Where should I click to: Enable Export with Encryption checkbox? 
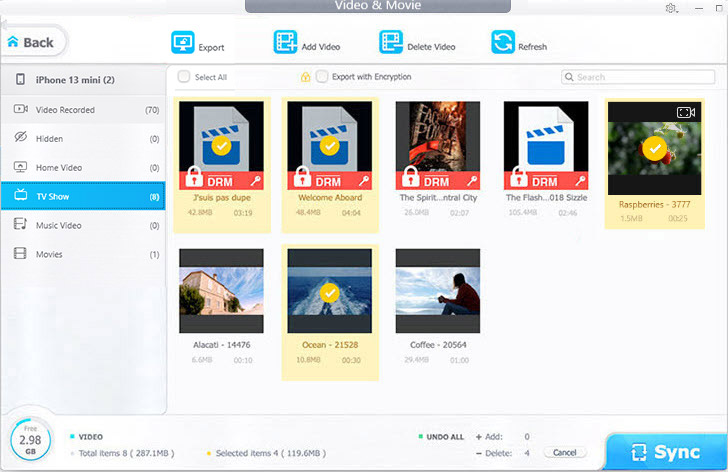[322, 77]
